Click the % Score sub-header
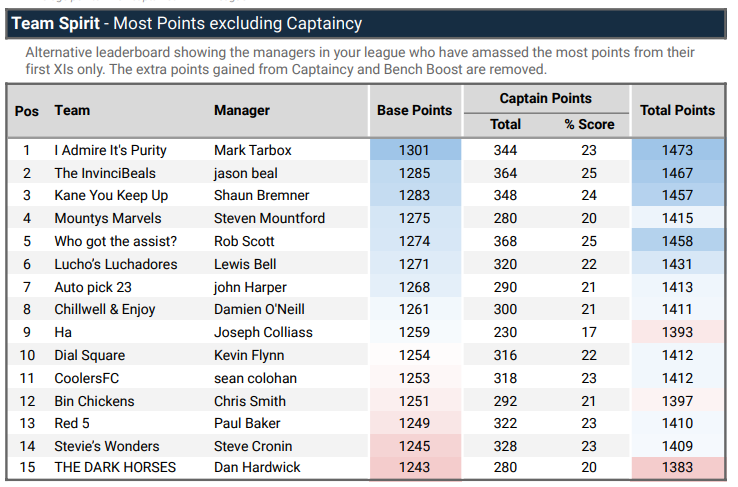The height and width of the screenshot is (487, 738). (588, 124)
